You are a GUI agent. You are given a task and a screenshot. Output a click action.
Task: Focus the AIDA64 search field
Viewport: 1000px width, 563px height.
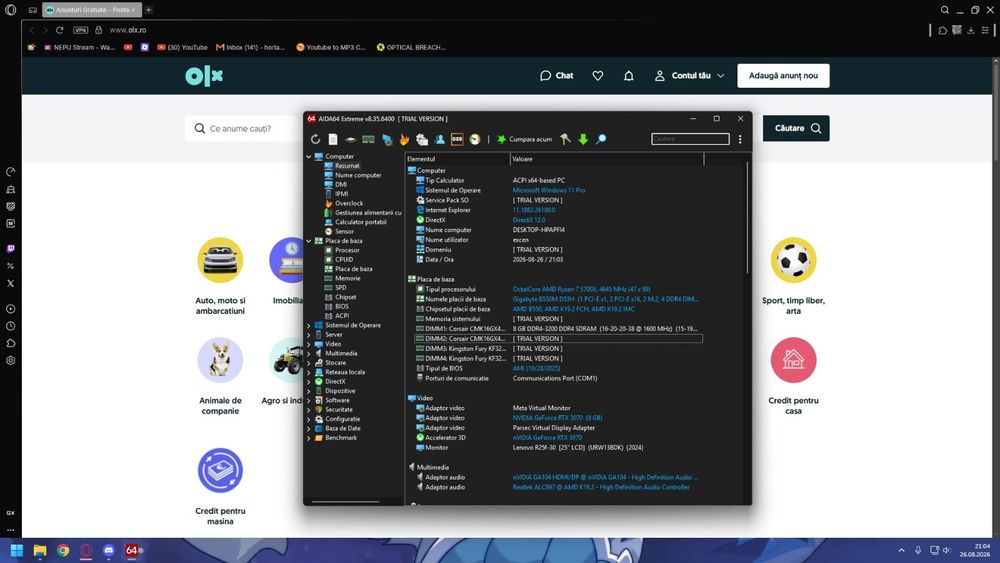(x=690, y=139)
